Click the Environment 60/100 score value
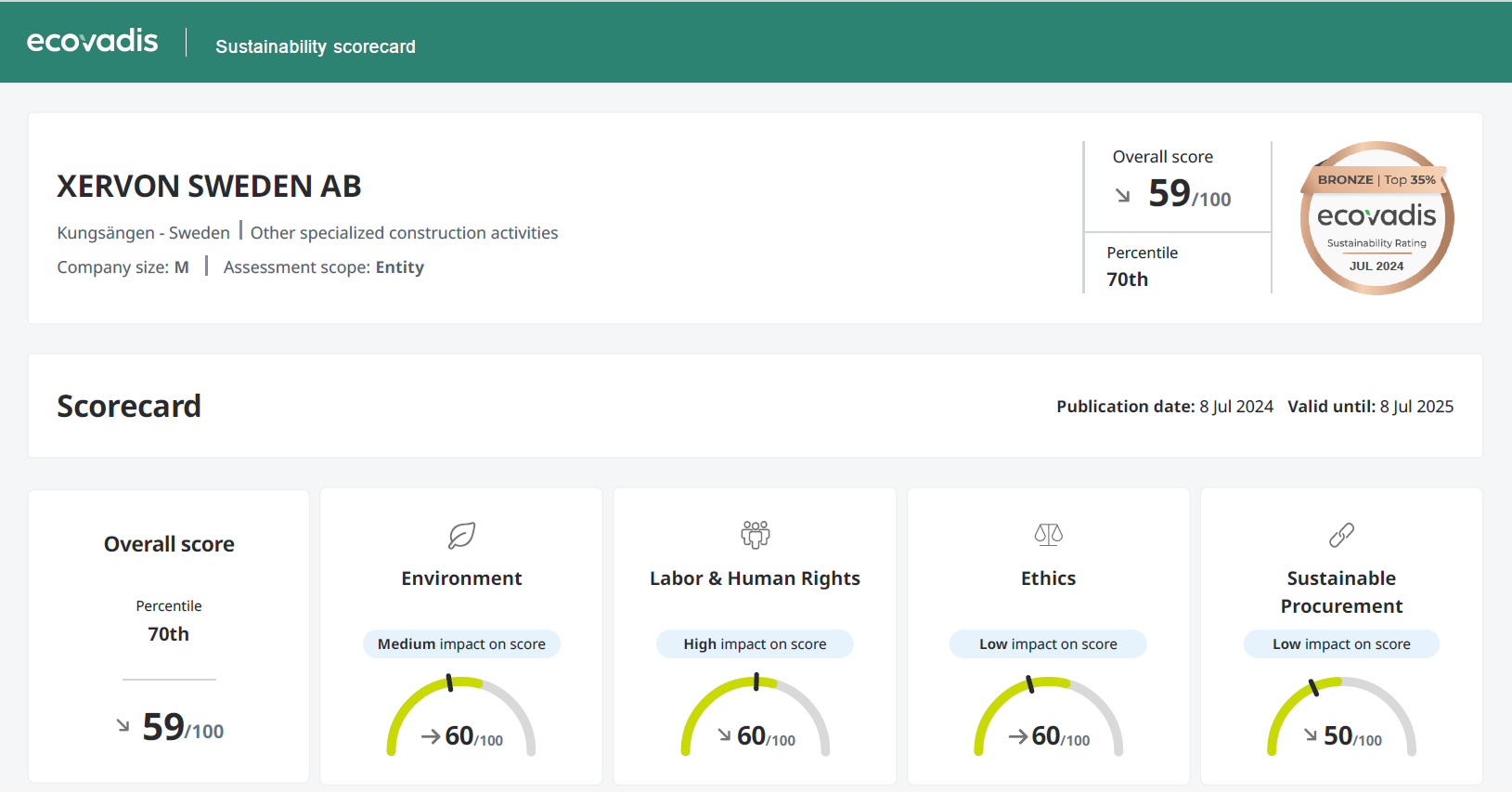The width and height of the screenshot is (1512, 792). pos(473,736)
